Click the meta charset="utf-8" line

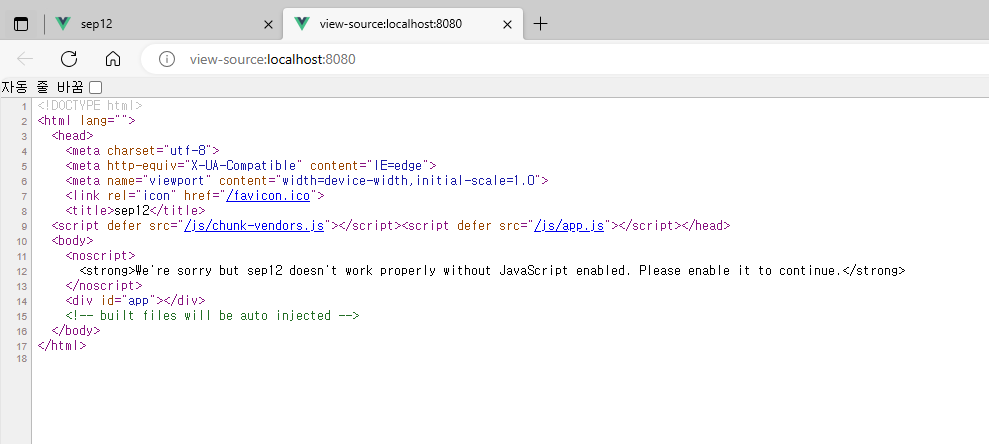(143, 151)
